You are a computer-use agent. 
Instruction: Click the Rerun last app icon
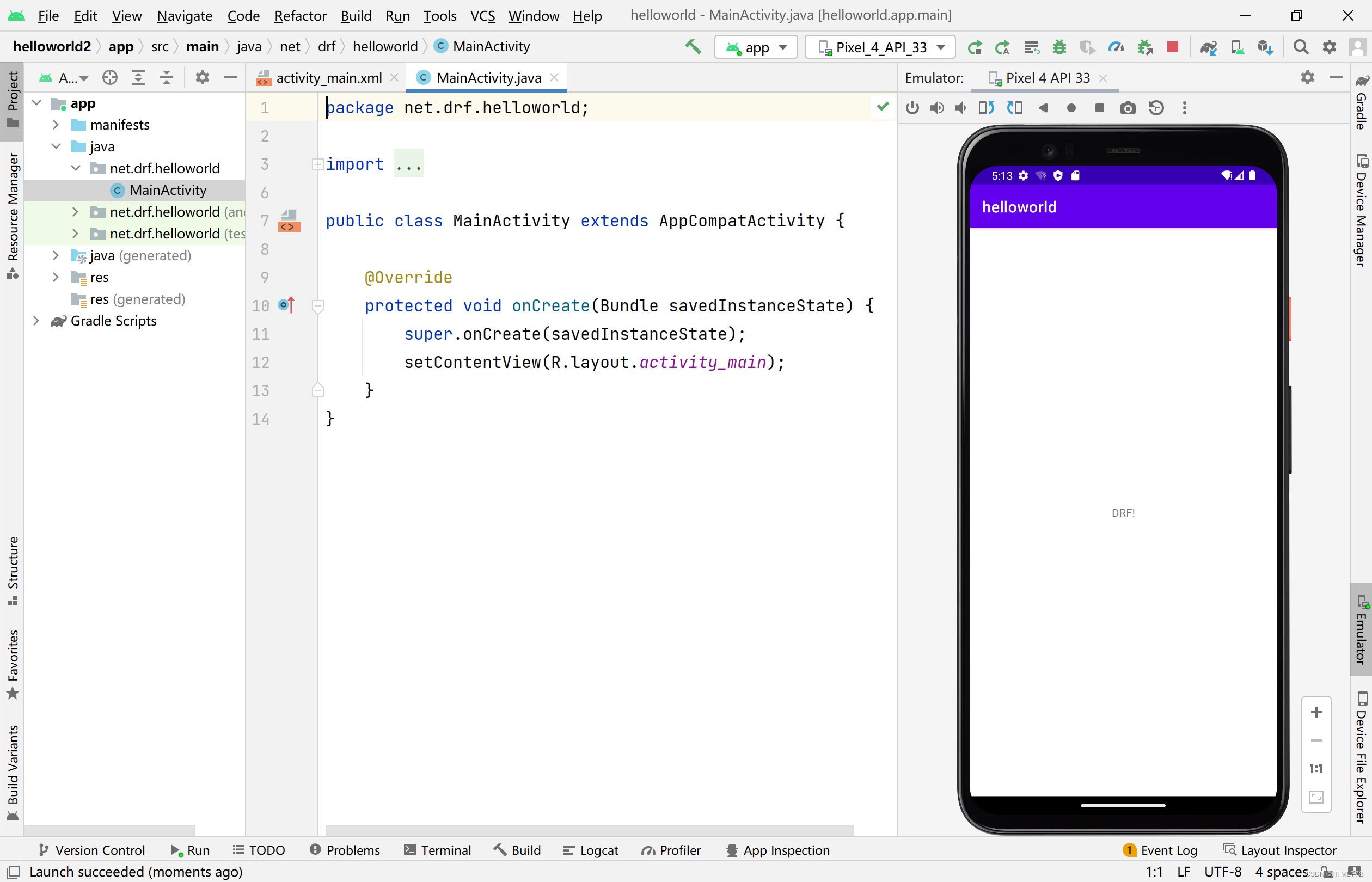(x=975, y=47)
